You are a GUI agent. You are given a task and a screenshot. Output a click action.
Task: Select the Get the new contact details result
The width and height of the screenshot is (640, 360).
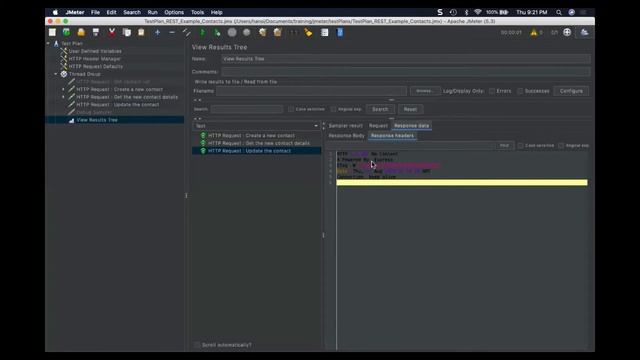point(256,143)
